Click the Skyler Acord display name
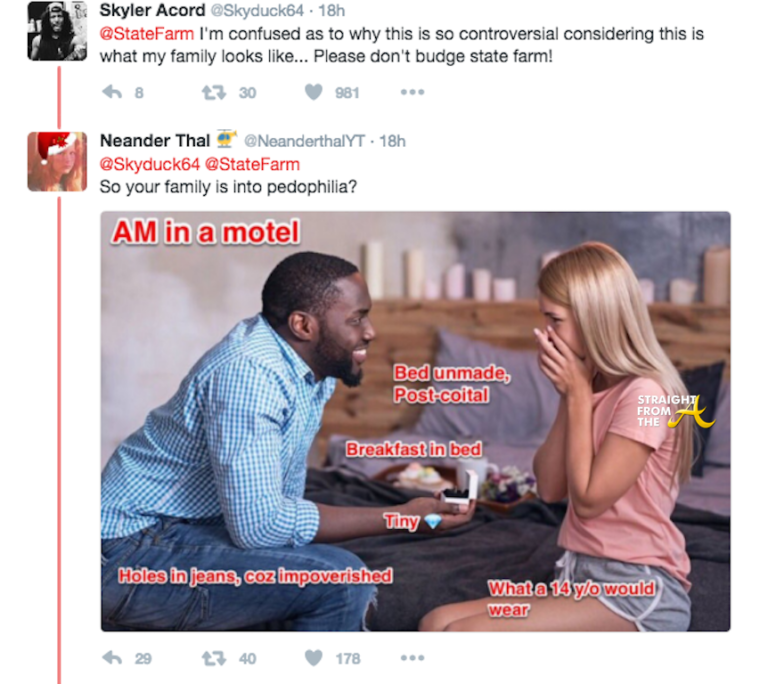Screen dimensions: 768x684 click(x=152, y=10)
